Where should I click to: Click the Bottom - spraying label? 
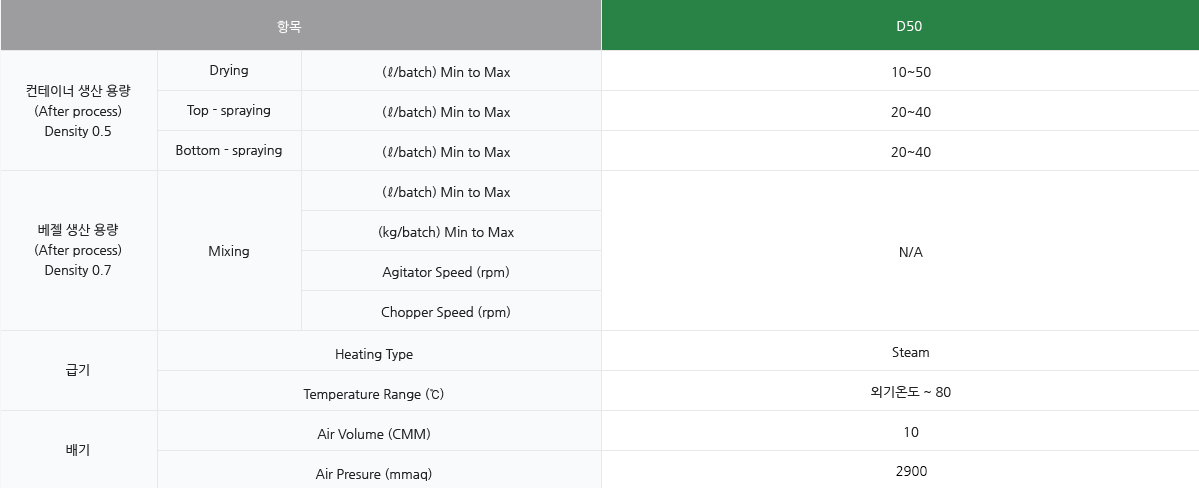click(229, 151)
